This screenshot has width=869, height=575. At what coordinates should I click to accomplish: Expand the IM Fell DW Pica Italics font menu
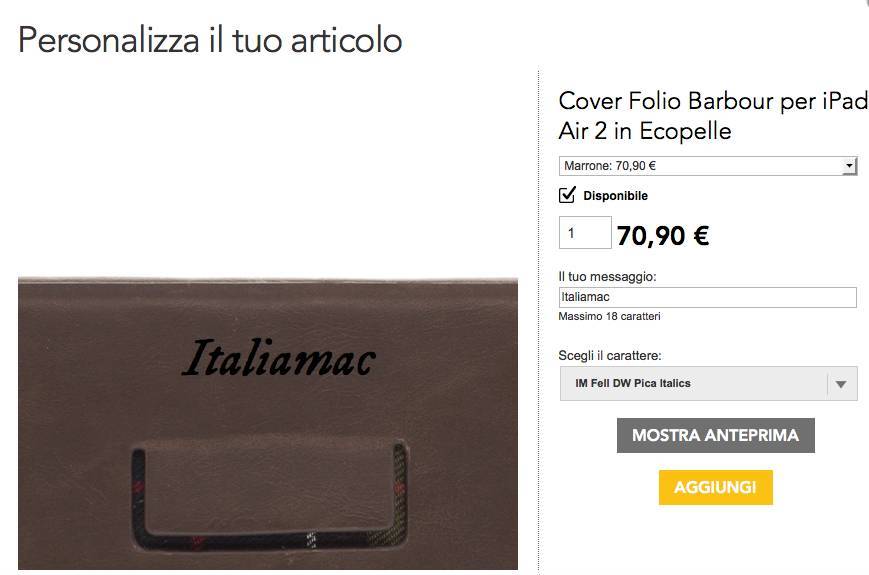coord(708,383)
